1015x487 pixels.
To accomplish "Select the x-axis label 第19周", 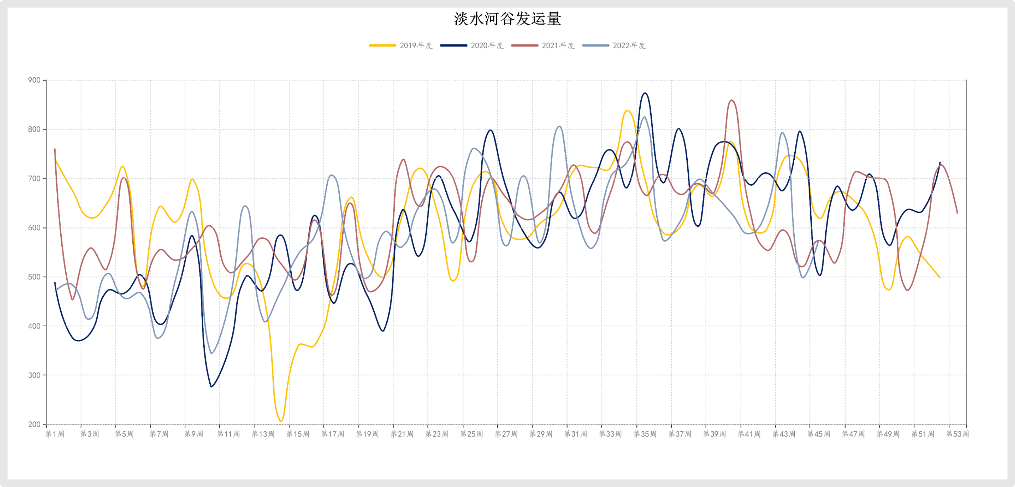I will click(367, 433).
